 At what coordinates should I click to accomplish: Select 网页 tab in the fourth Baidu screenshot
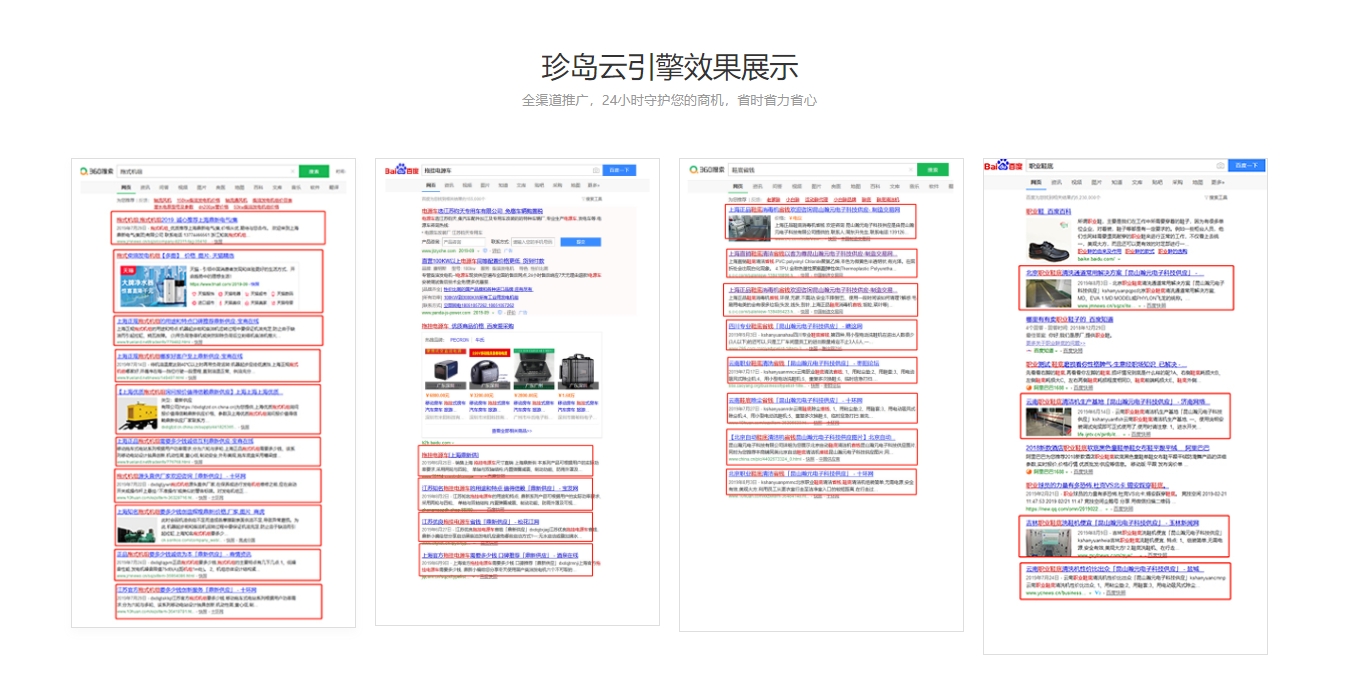click(x=1034, y=183)
